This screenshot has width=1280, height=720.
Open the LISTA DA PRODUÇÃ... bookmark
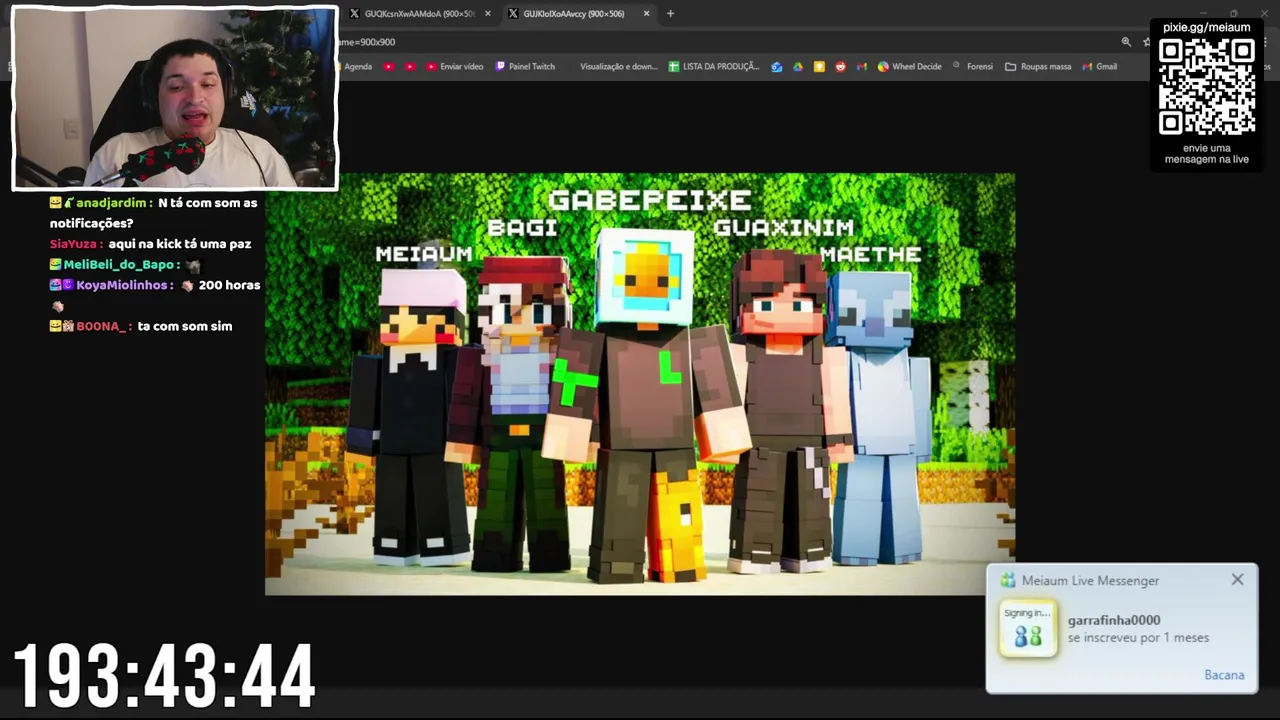(x=714, y=67)
